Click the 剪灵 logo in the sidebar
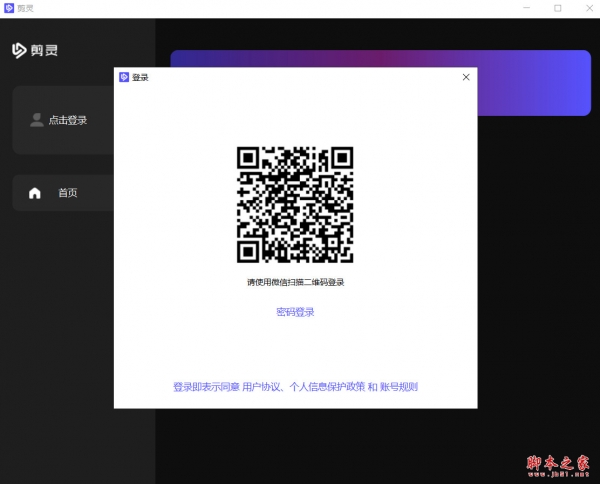Image resolution: width=600 pixels, height=484 pixels. point(35,50)
